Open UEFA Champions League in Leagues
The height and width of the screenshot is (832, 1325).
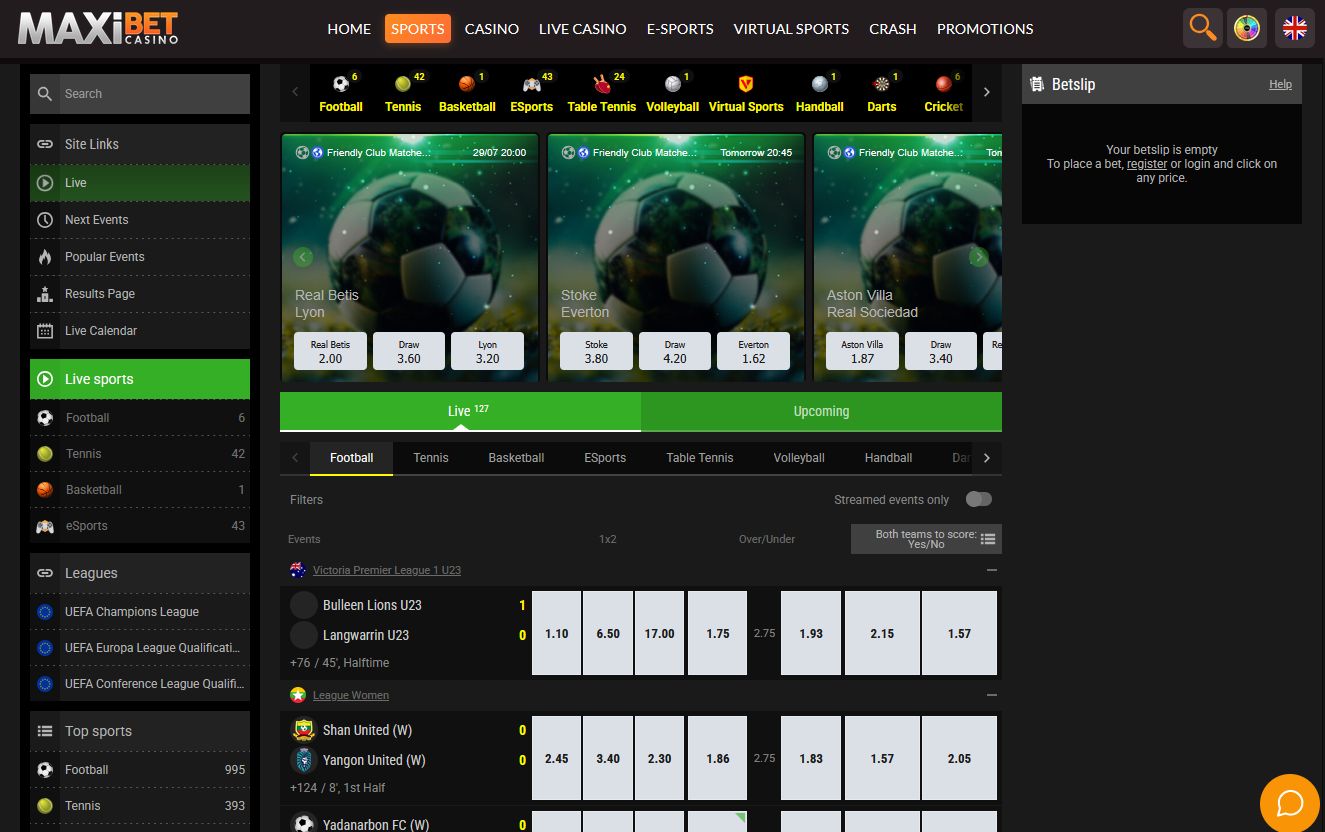[x=140, y=612]
